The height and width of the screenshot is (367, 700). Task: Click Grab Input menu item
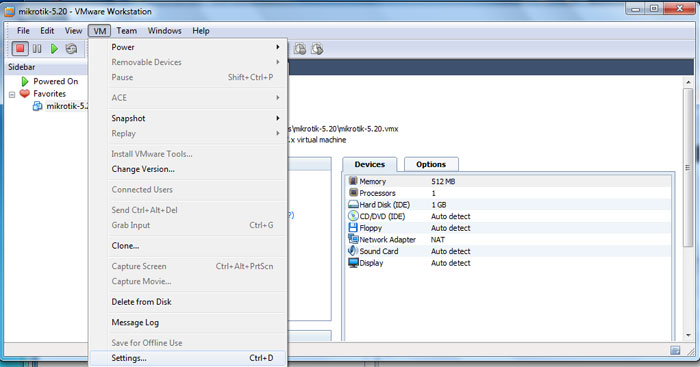[x=188, y=225]
